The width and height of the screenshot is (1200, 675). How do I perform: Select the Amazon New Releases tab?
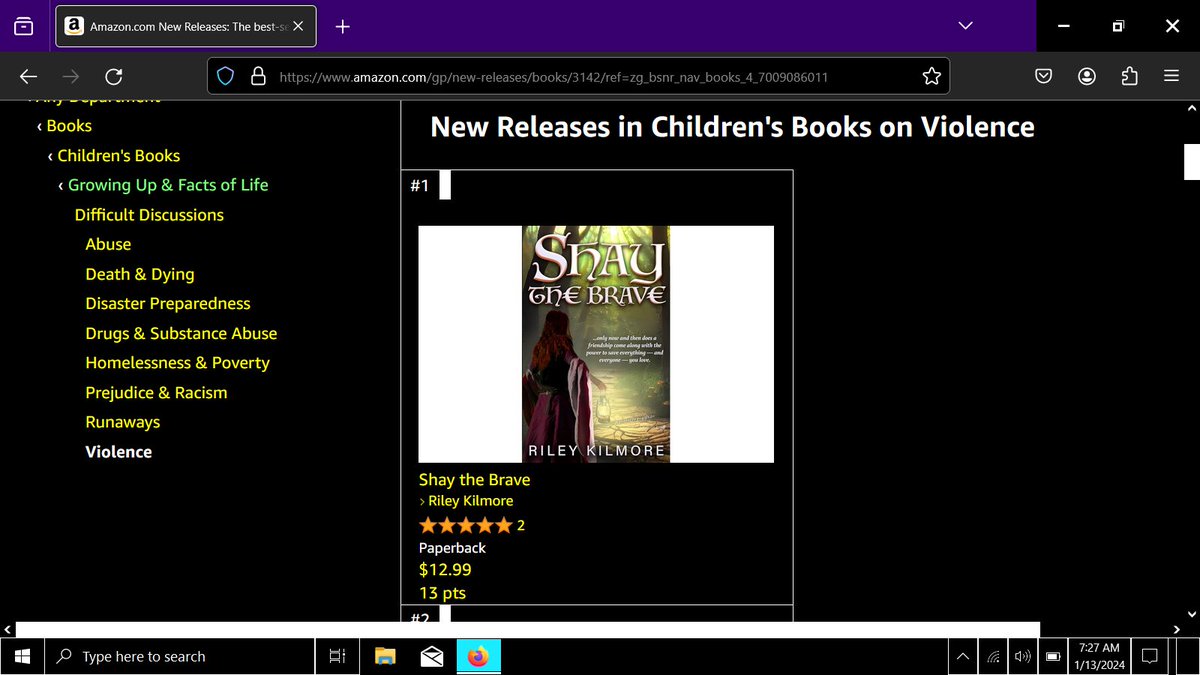(x=186, y=27)
